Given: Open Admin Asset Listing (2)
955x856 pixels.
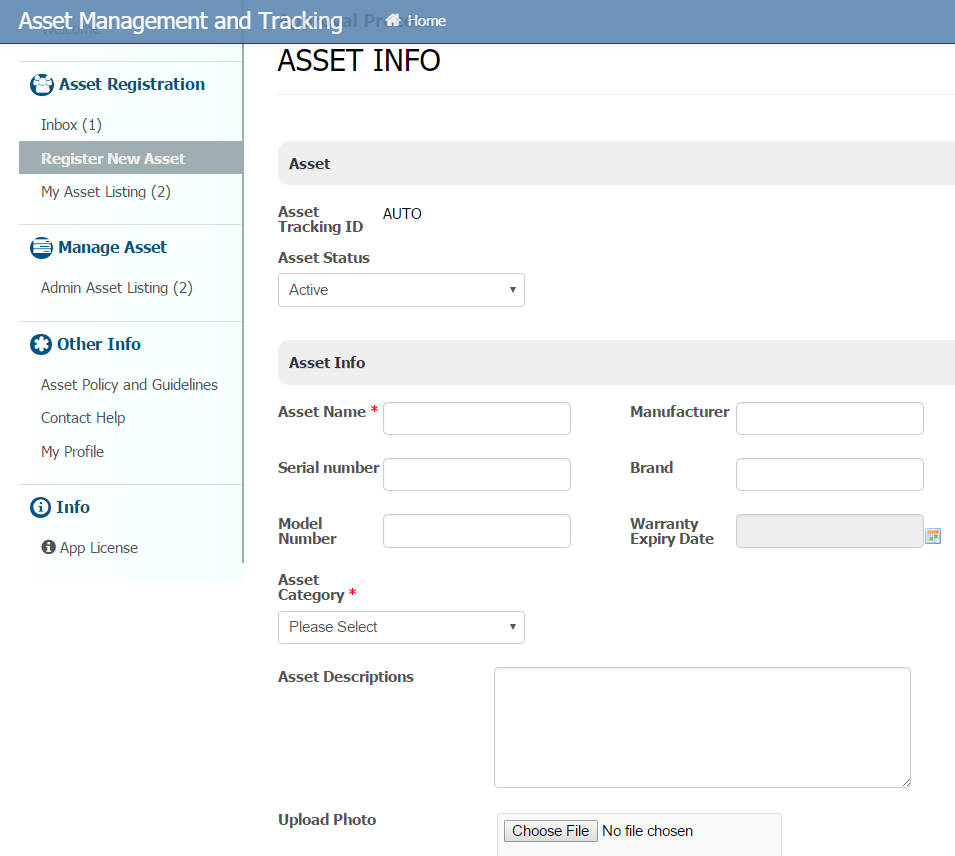Looking at the screenshot, I should coord(117,288).
